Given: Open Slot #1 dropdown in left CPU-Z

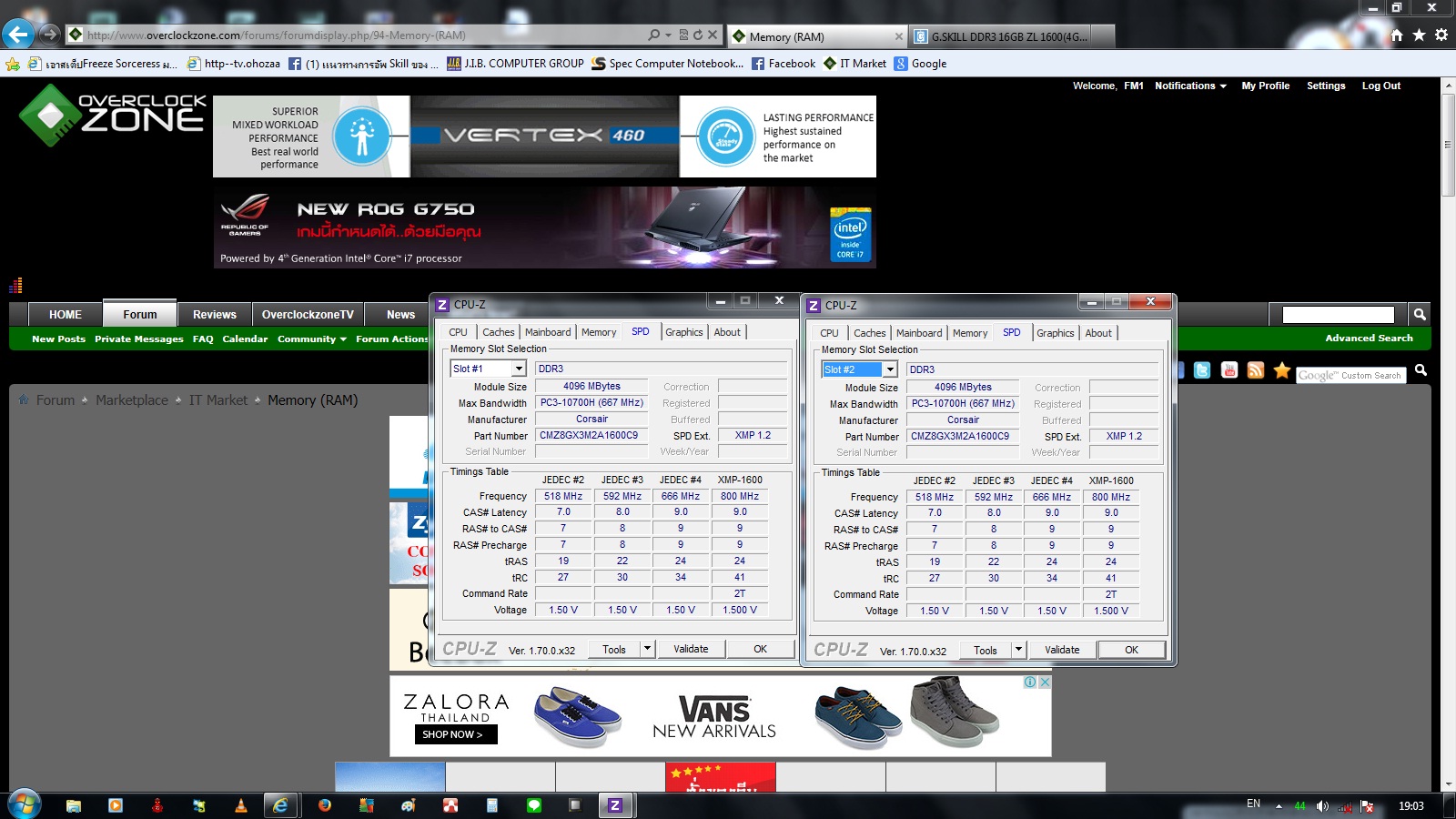Looking at the screenshot, I should [x=519, y=369].
